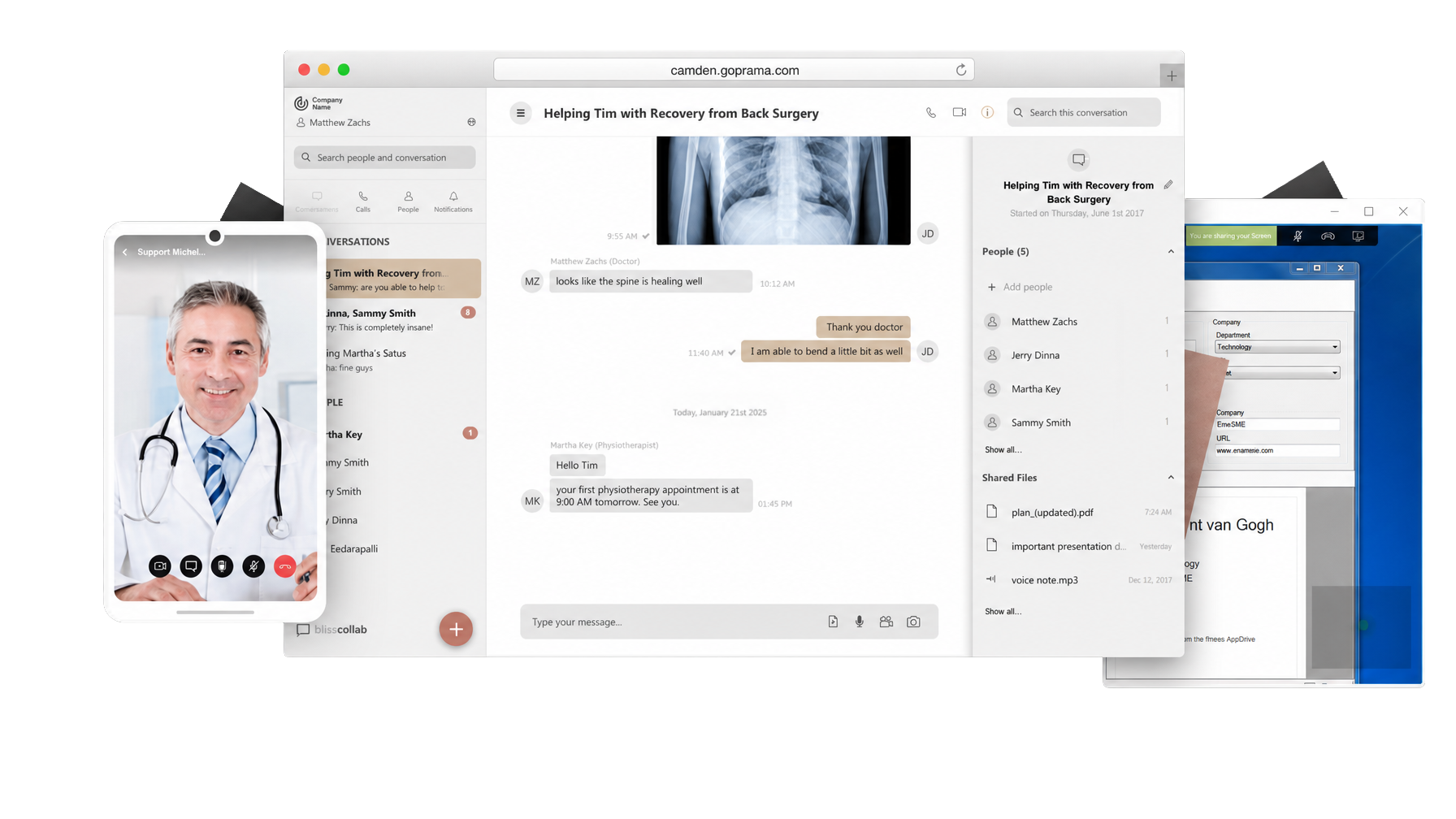Open the Notifications tab
Viewport: 1456px width, 819px height.
453,201
